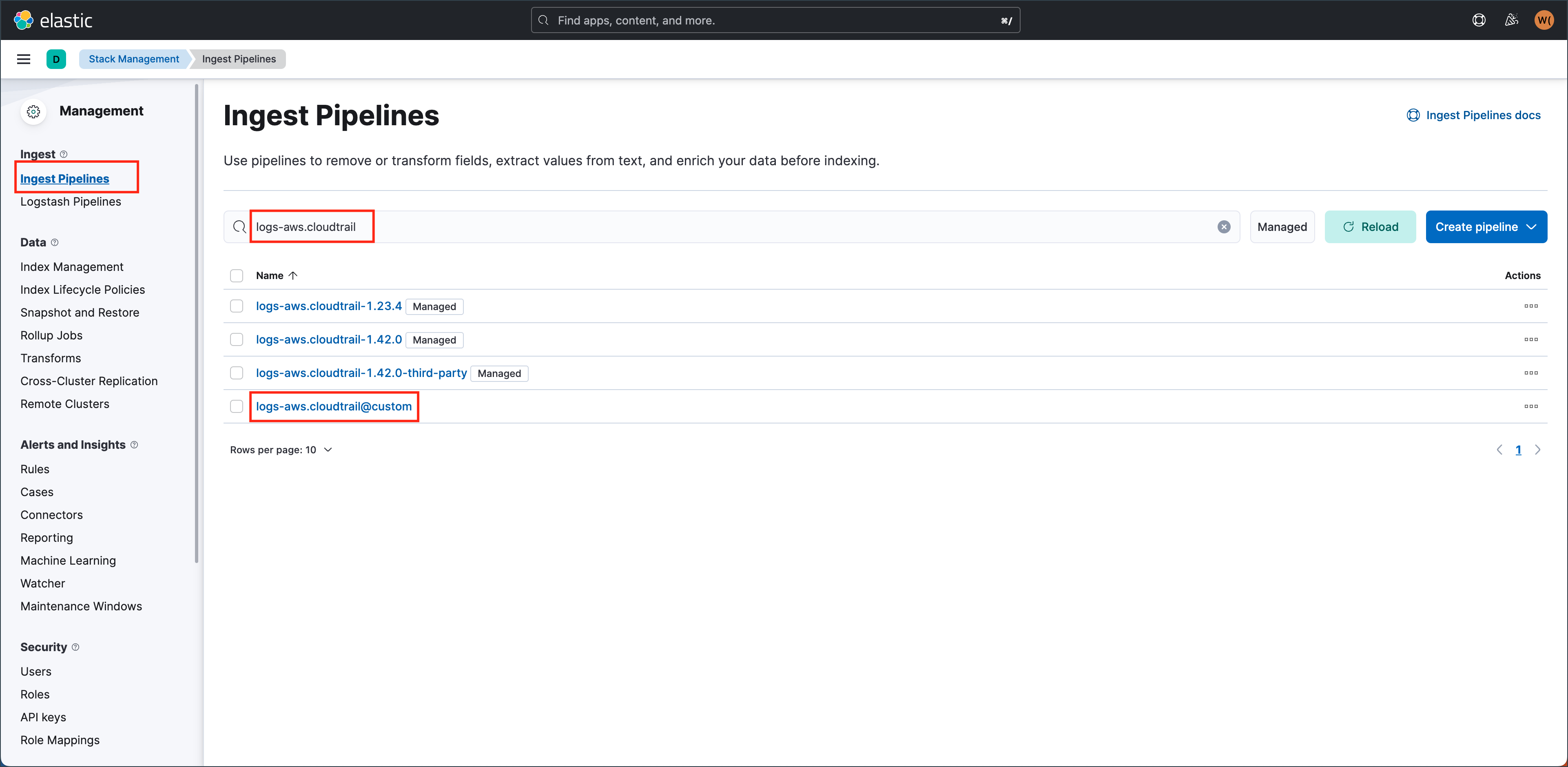Open Stack Management breadcrumb
This screenshot has width=1568, height=767.
134,58
